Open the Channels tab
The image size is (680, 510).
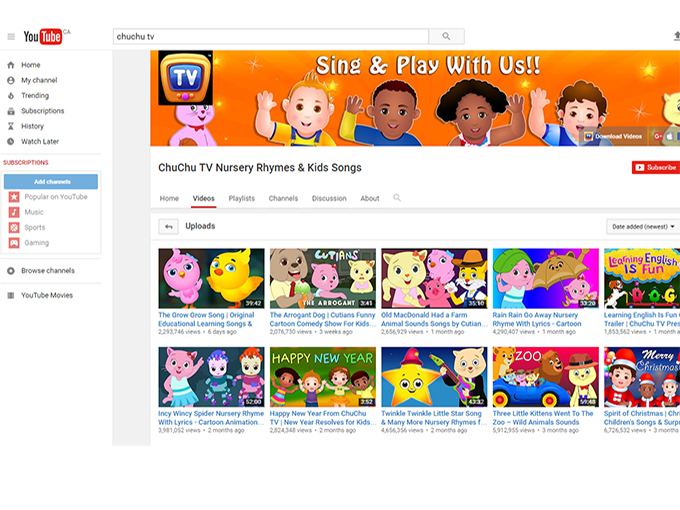[x=283, y=198]
